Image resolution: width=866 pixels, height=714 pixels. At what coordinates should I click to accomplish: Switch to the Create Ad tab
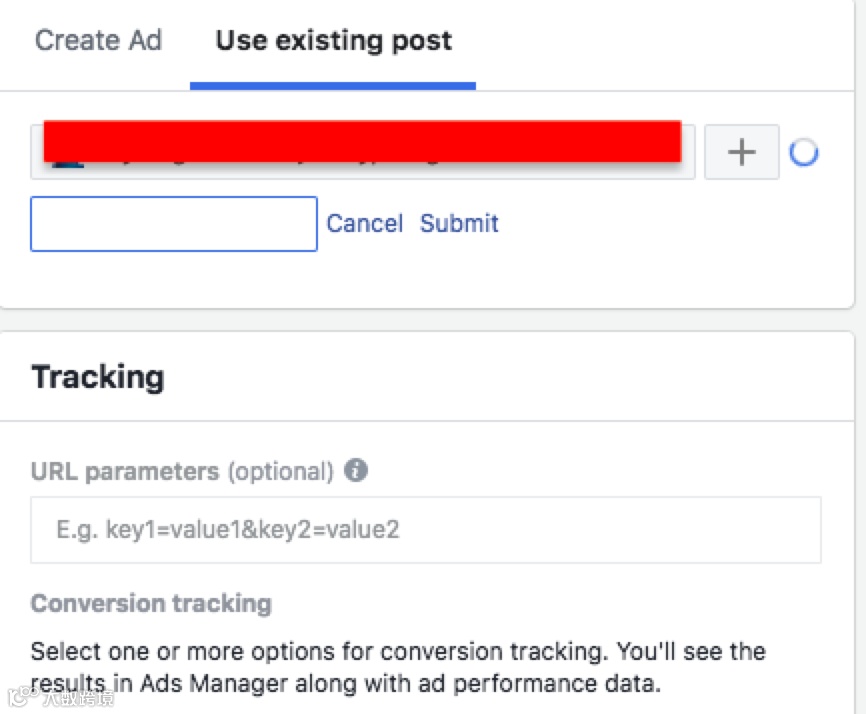pyautogui.click(x=98, y=41)
